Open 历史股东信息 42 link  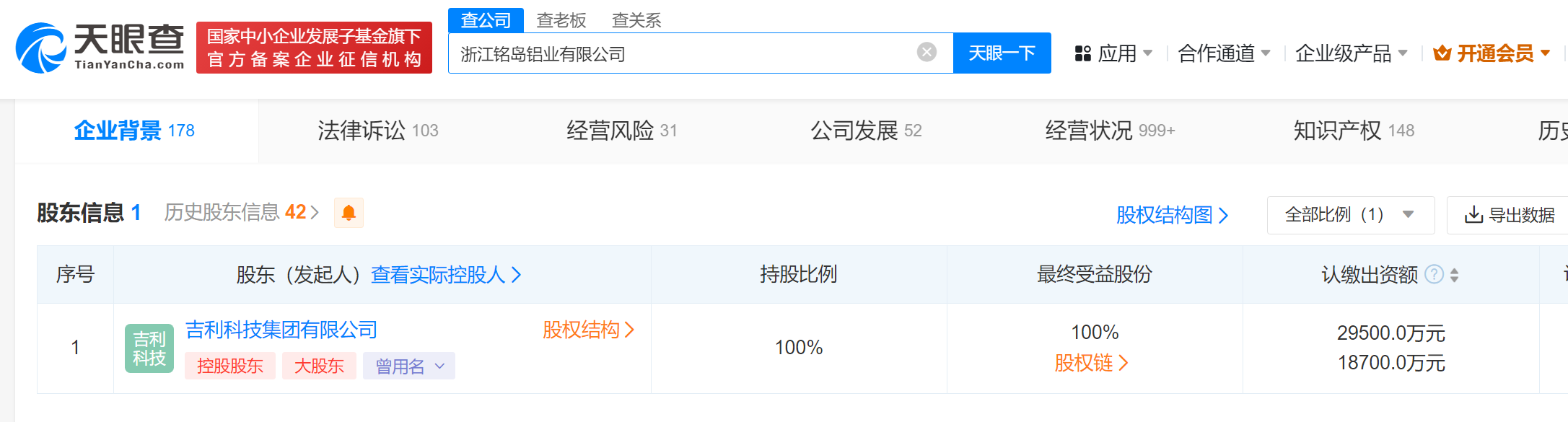[241, 212]
